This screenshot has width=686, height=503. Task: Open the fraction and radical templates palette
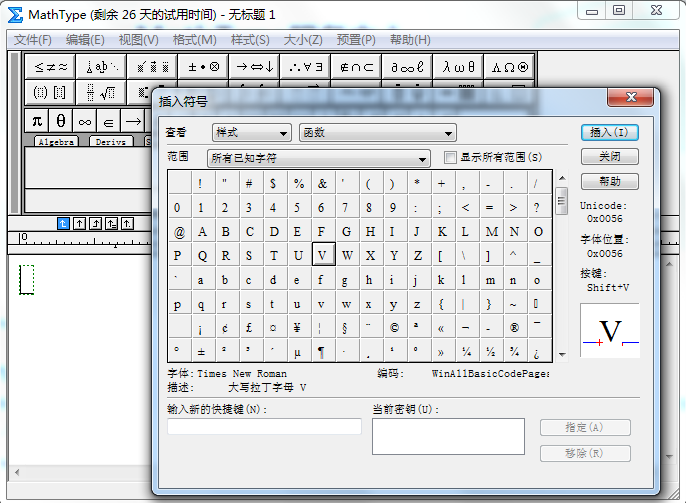tap(102, 92)
